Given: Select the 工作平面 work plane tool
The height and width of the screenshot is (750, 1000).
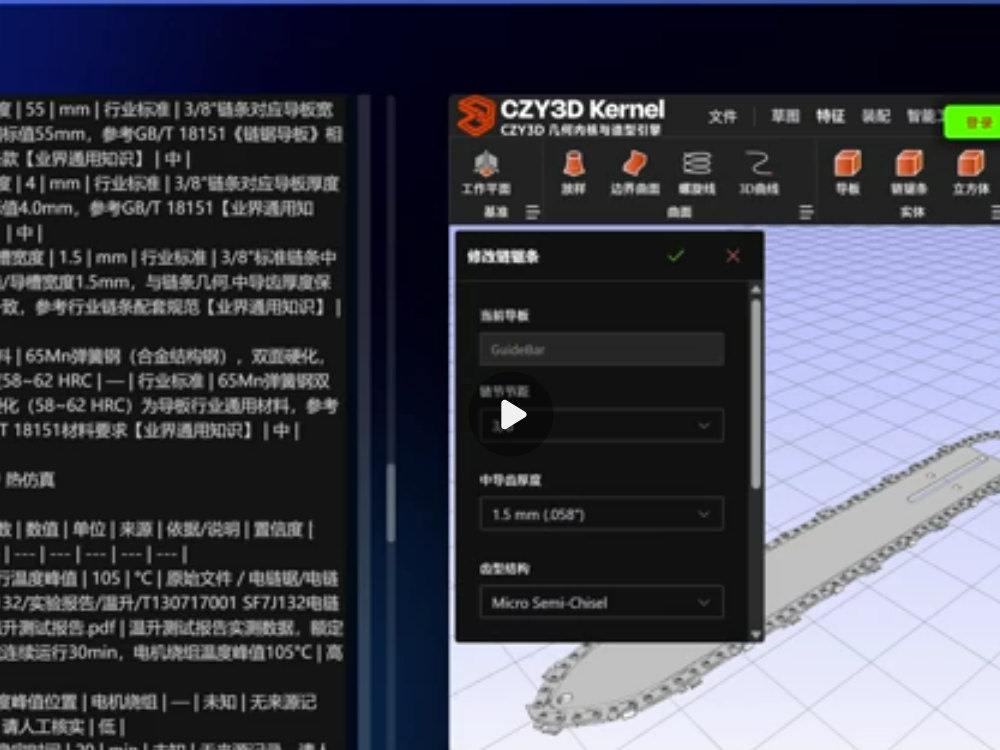Looking at the screenshot, I should (x=486, y=173).
